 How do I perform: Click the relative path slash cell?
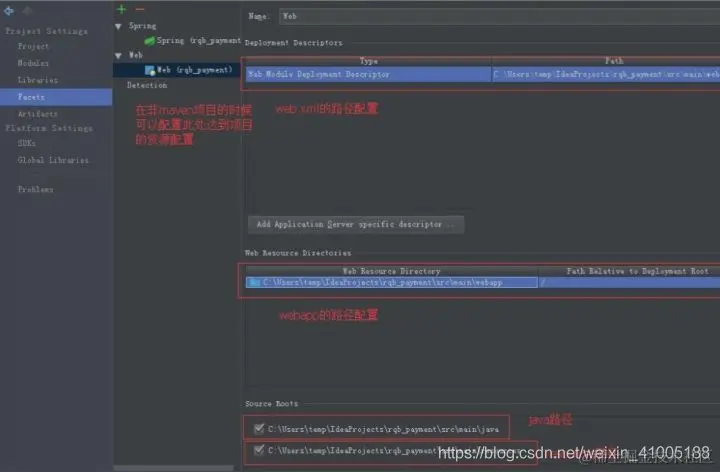pos(629,282)
